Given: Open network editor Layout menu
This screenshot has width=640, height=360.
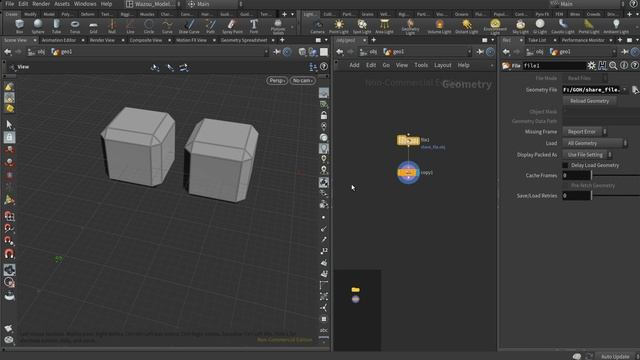Looking at the screenshot, I should click(442, 65).
